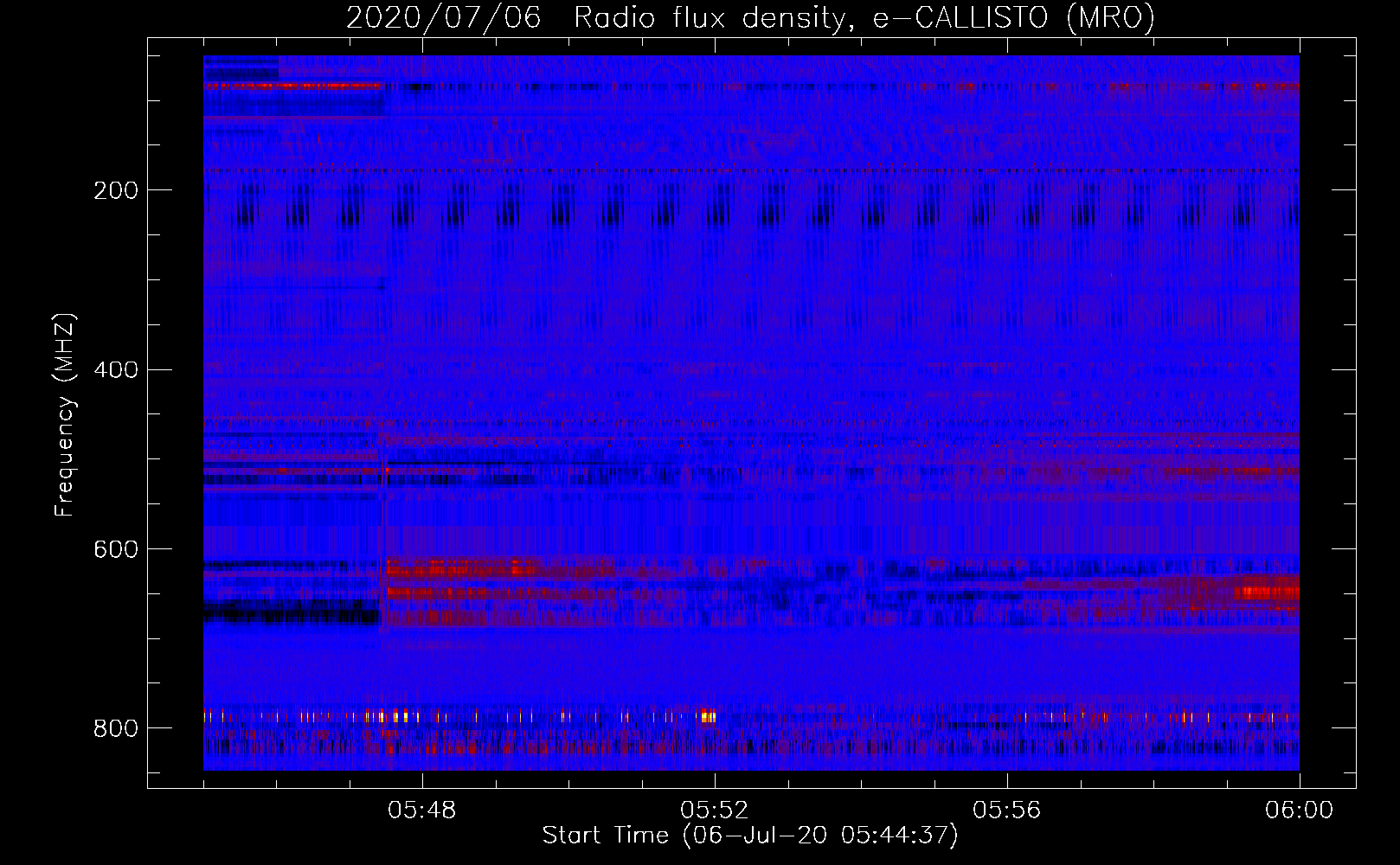Viewport: 1400px width, 865px height.
Task: Click the 05:52 time tick label
Action: click(x=714, y=811)
